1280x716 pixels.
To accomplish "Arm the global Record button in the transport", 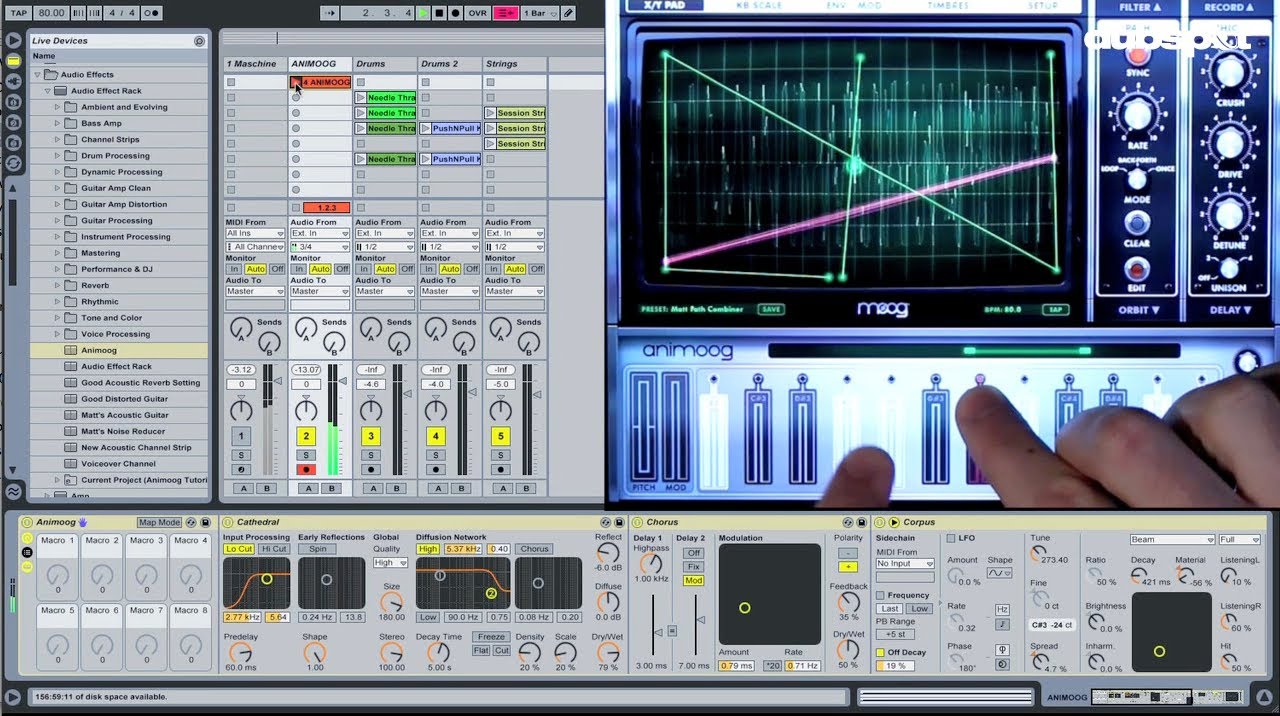I will pos(455,13).
